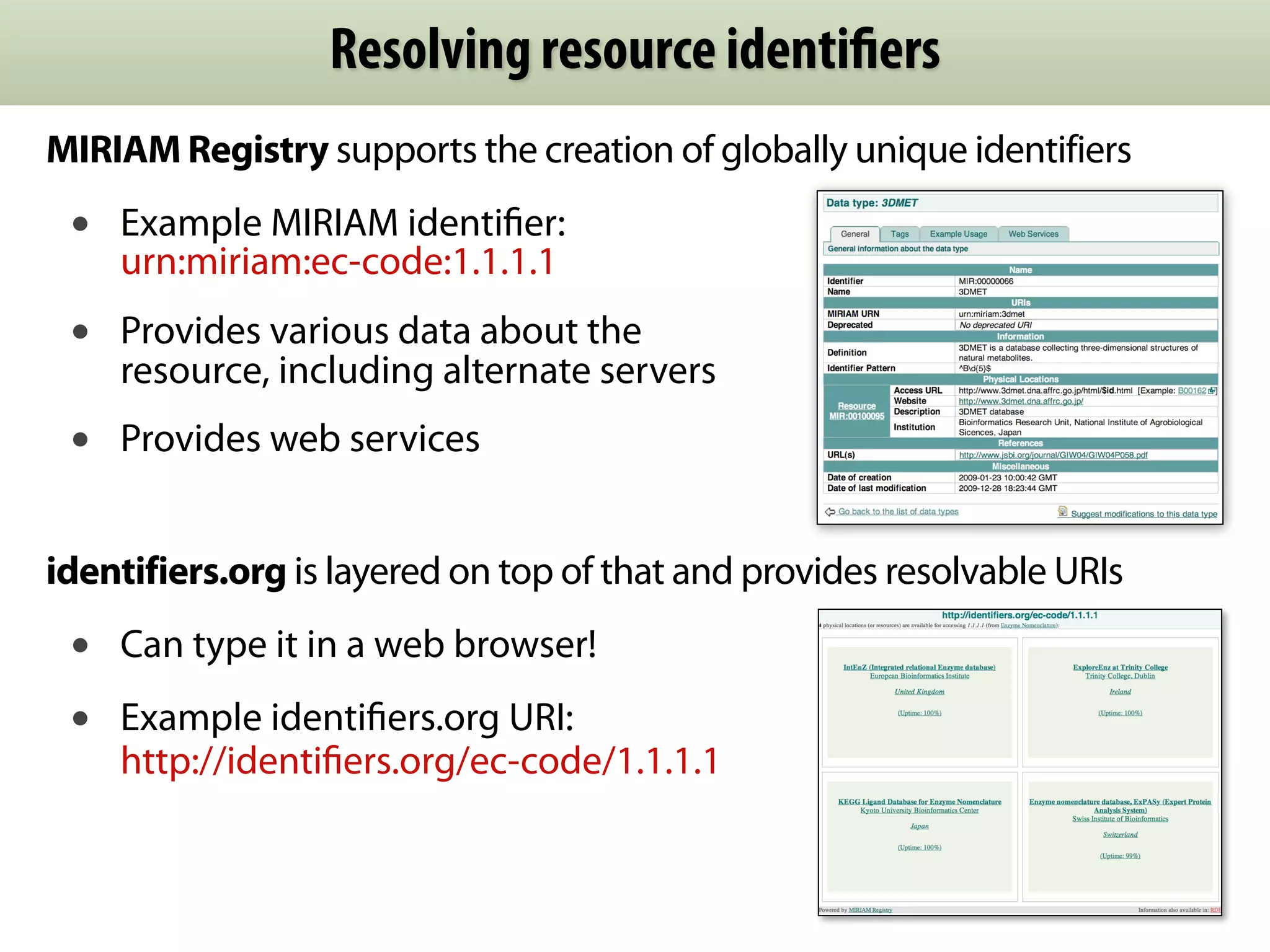Click the MIR:00000066 identifier value

click(x=986, y=281)
